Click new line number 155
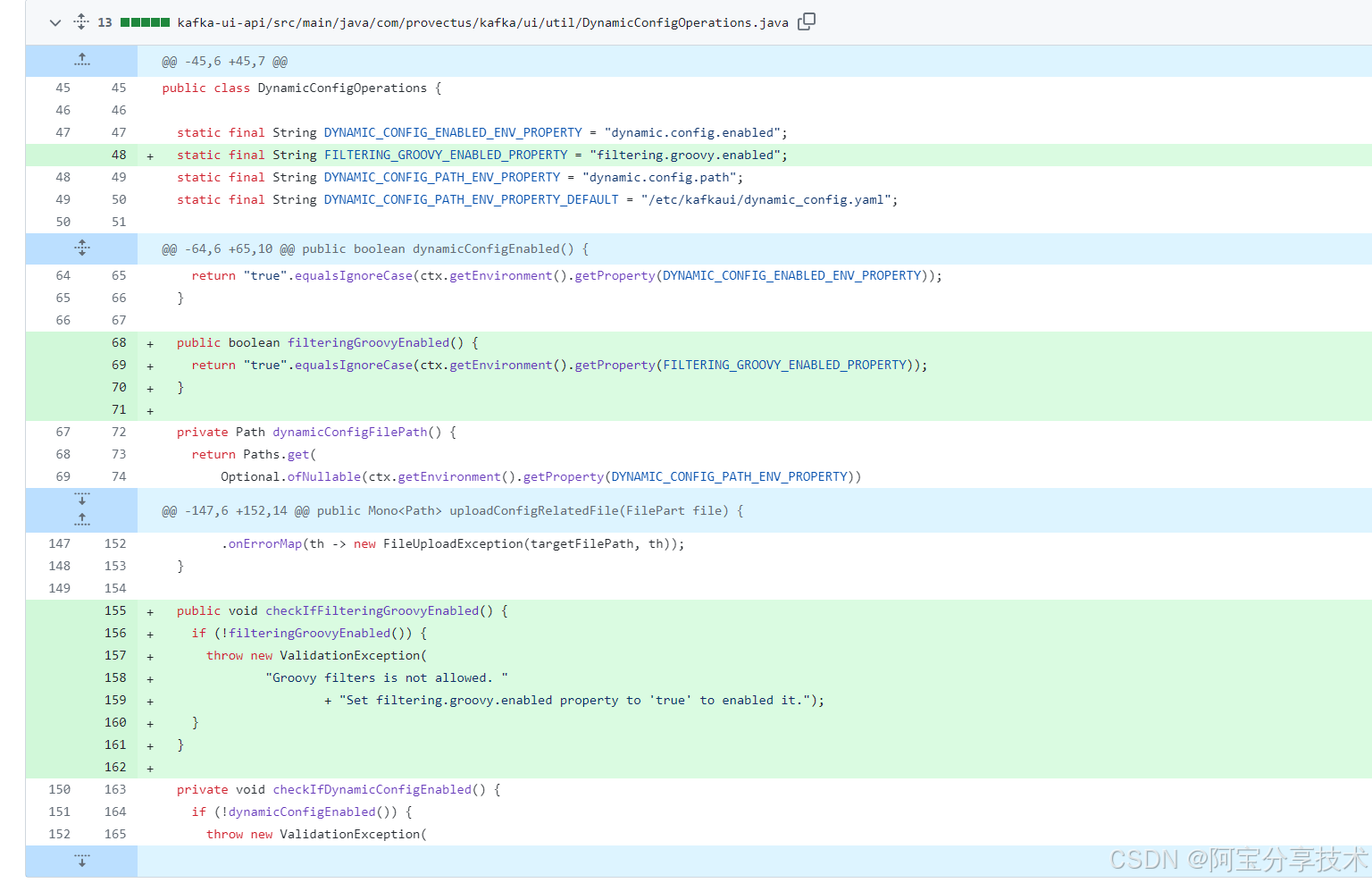 tap(115, 610)
